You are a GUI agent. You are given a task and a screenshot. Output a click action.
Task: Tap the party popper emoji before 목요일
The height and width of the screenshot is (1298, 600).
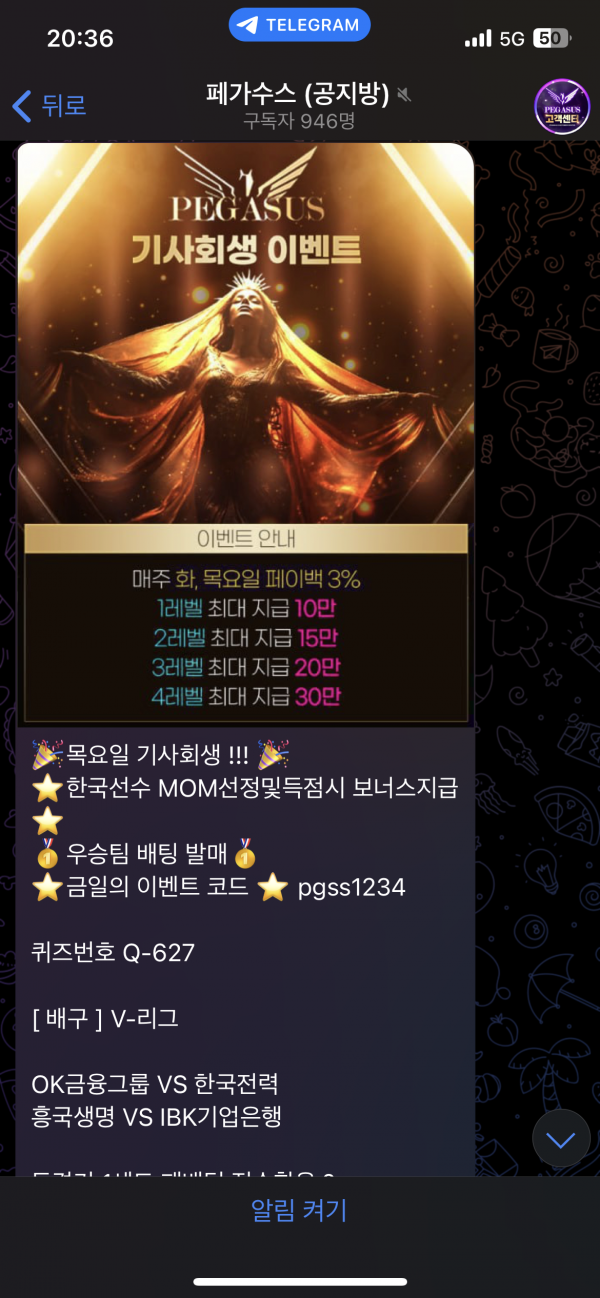[x=47, y=754]
